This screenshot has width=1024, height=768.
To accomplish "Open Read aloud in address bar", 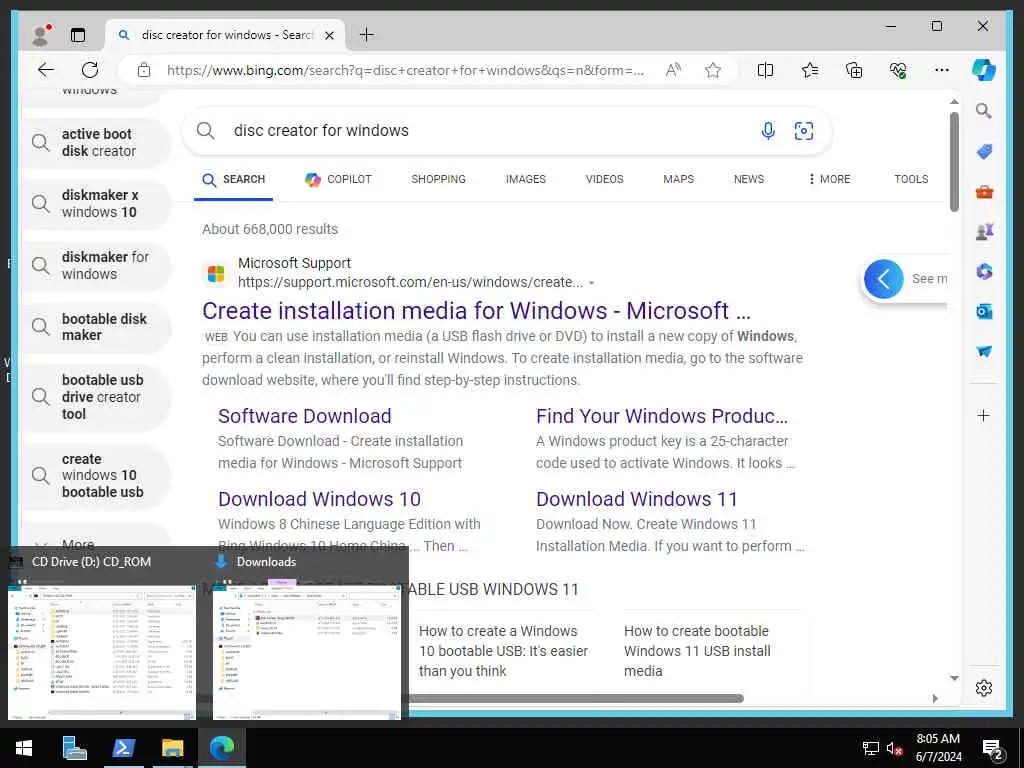I will tap(673, 70).
